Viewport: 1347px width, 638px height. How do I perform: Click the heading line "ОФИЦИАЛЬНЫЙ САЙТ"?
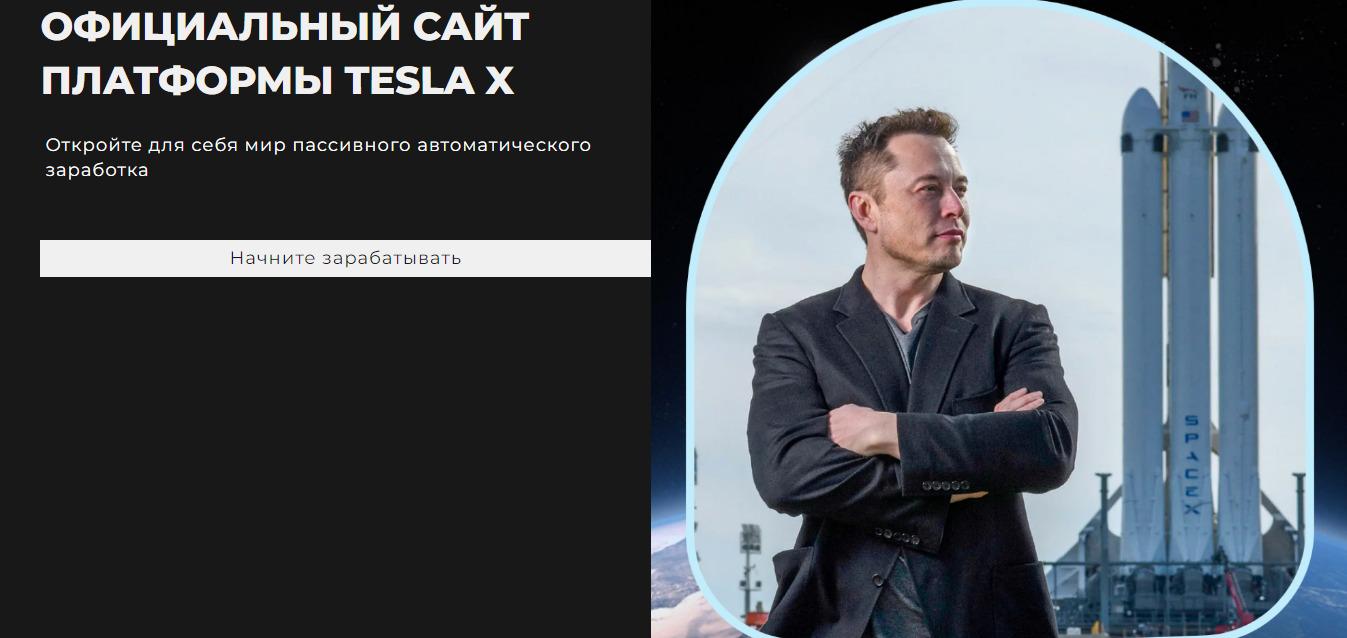pos(284,27)
